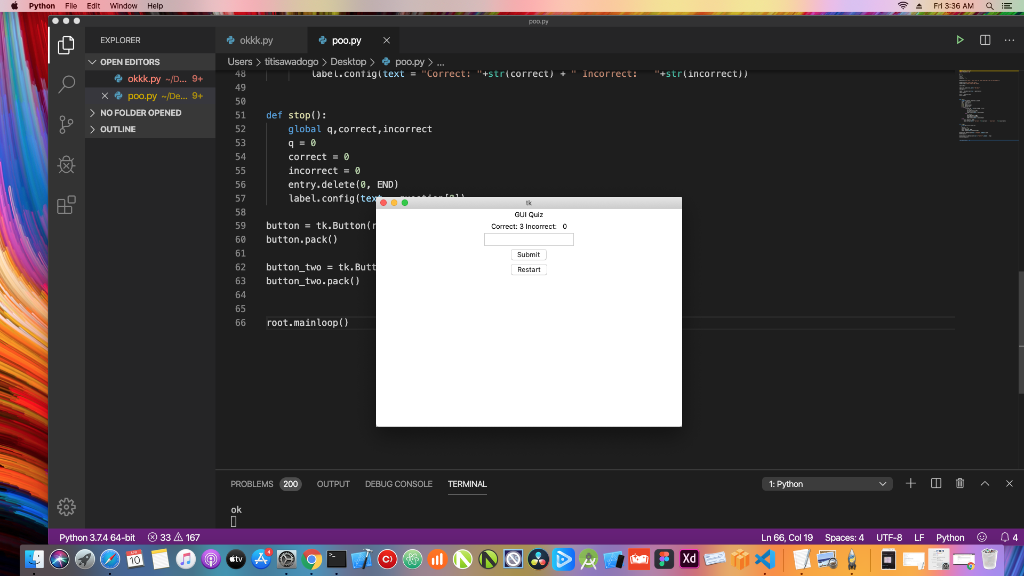1024x576 pixels.
Task: Click Spaces: 4 indentation in status bar
Action: coord(844,537)
